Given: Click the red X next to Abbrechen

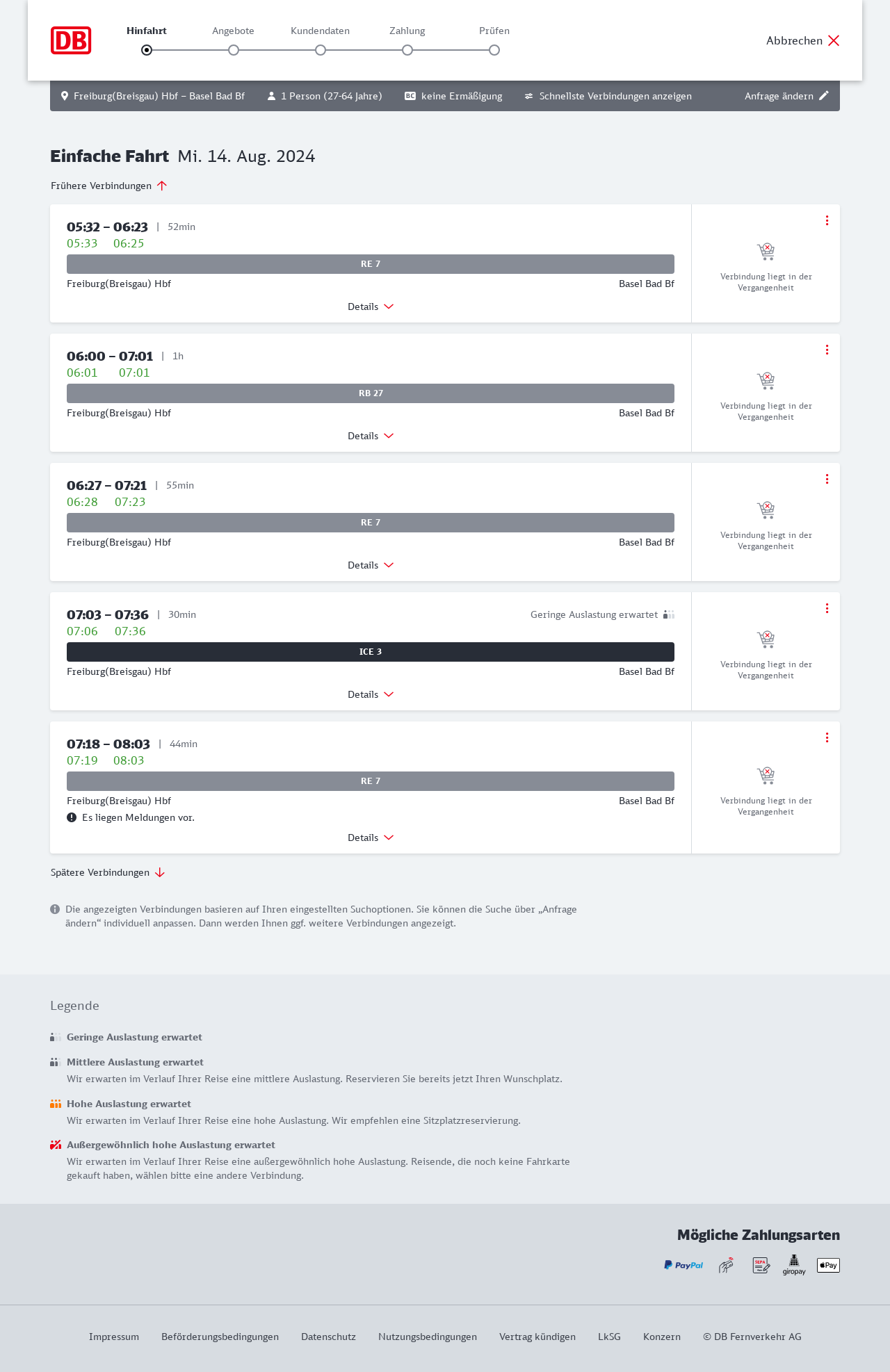Looking at the screenshot, I should 834,40.
